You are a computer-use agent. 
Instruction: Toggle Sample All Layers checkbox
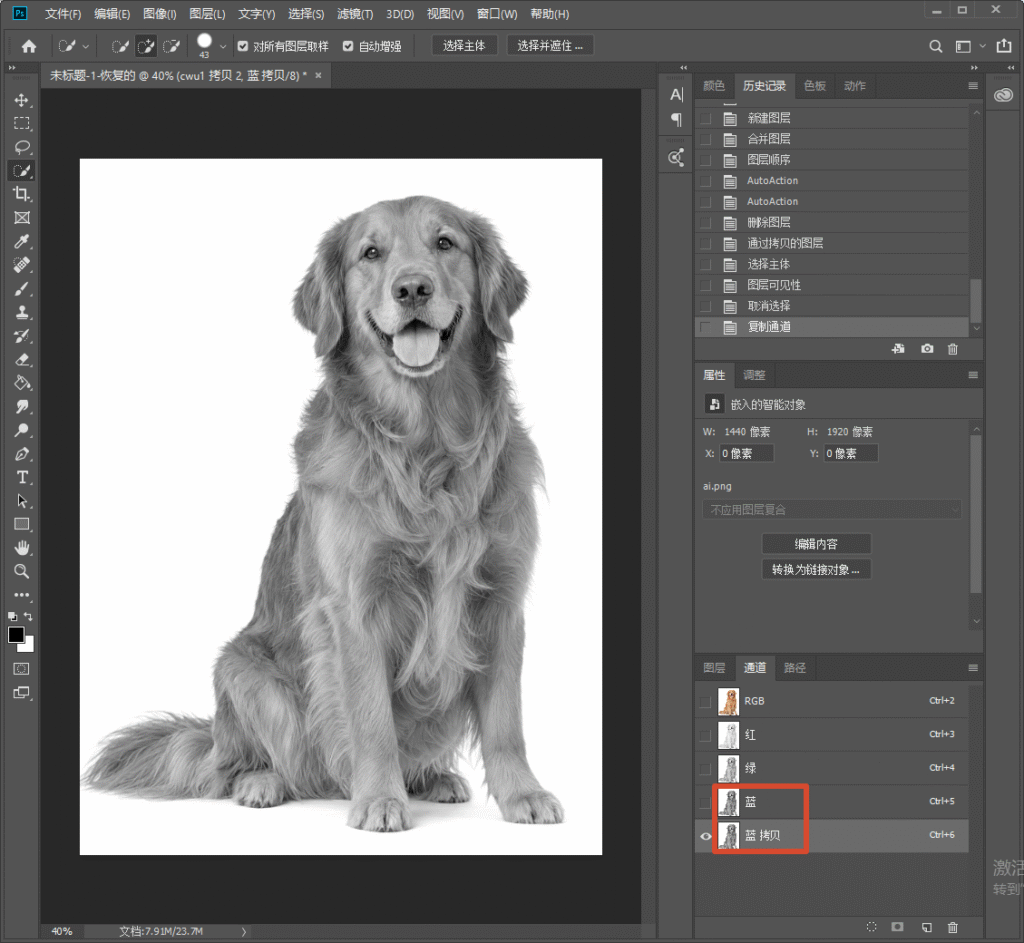point(243,46)
